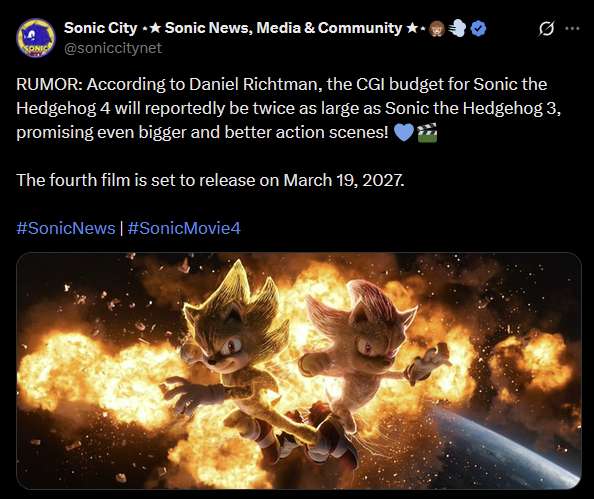Click the Sonic City display name
The width and height of the screenshot is (594, 499).
click(x=100, y=28)
